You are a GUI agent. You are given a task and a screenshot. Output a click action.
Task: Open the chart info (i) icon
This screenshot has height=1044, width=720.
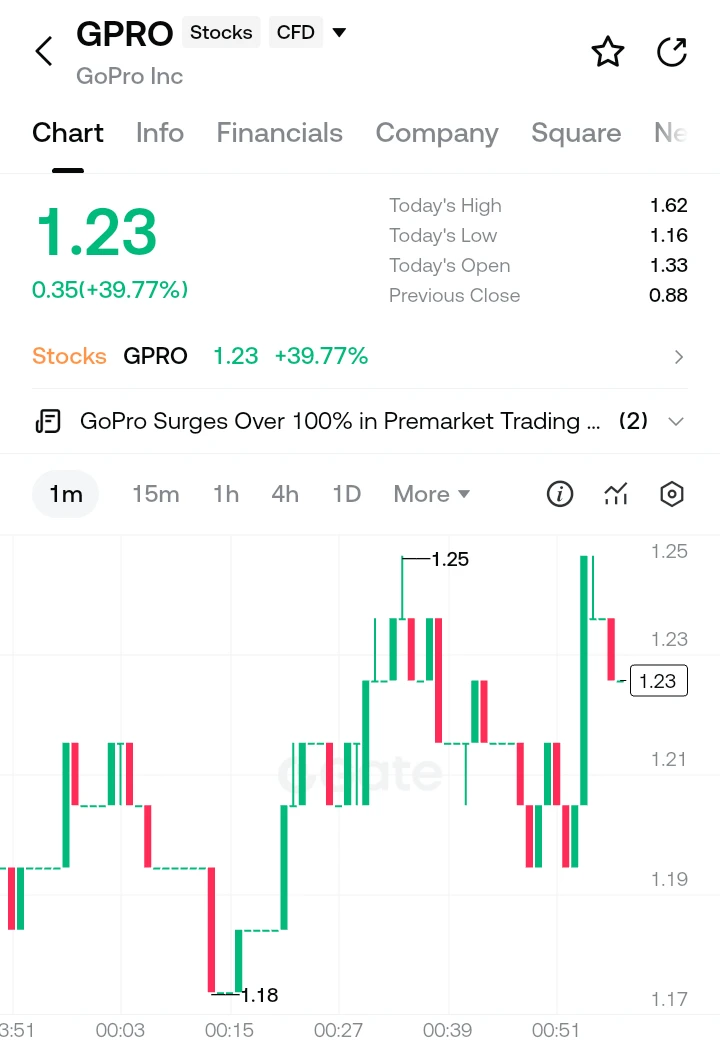tap(559, 494)
